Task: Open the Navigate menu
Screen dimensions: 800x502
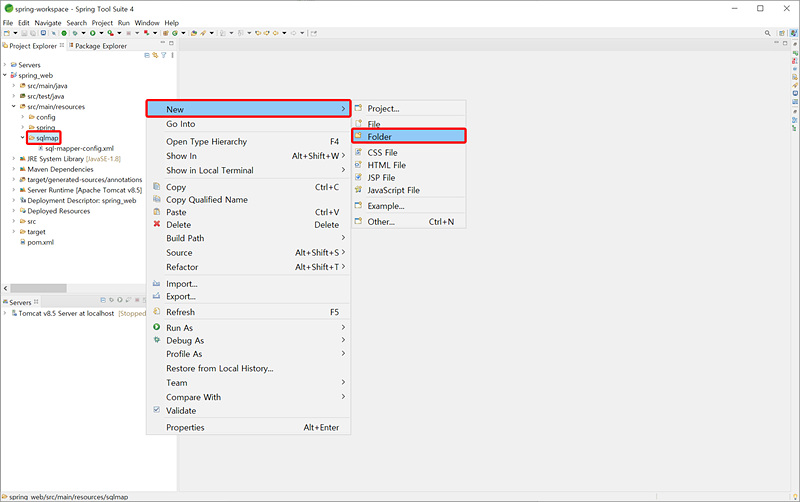Action: tap(47, 23)
